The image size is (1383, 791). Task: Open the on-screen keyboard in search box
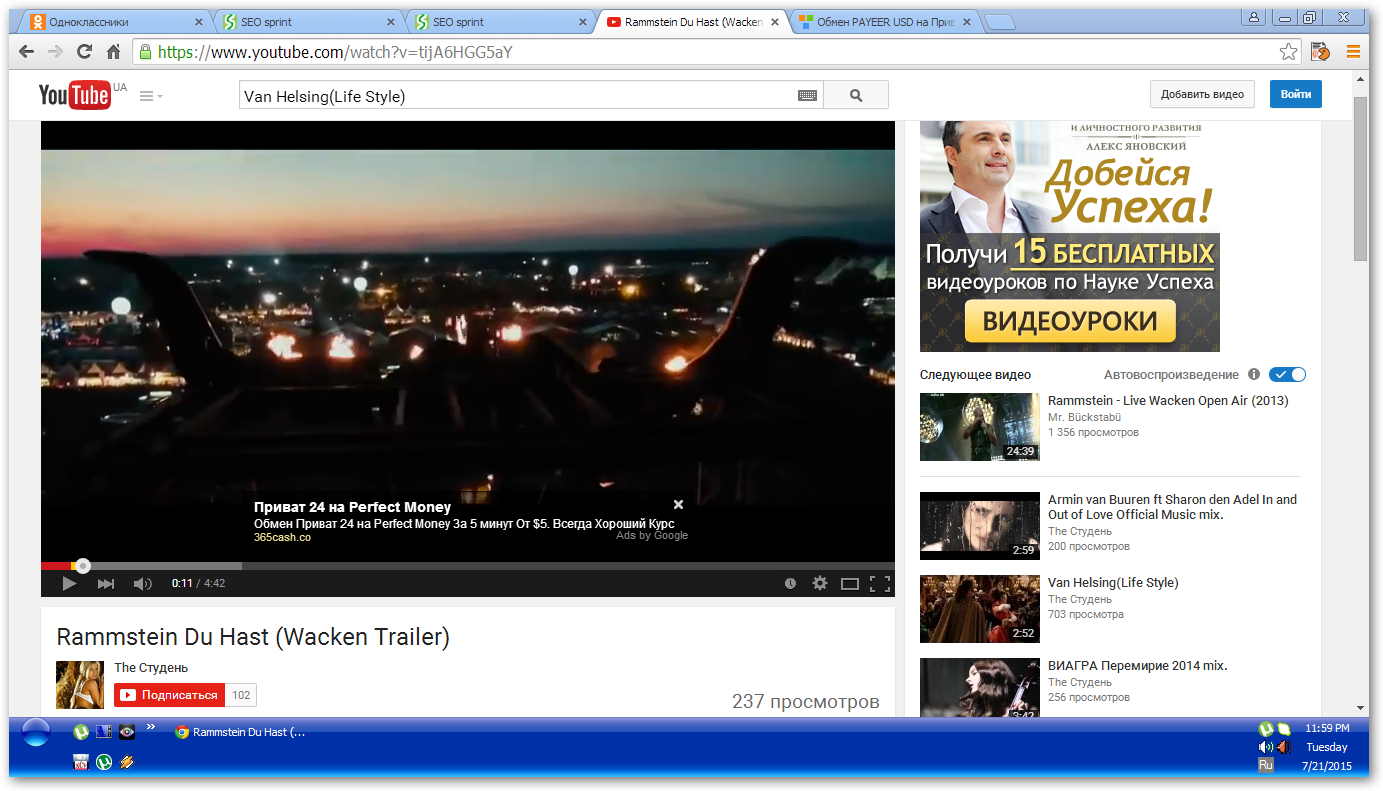(807, 96)
